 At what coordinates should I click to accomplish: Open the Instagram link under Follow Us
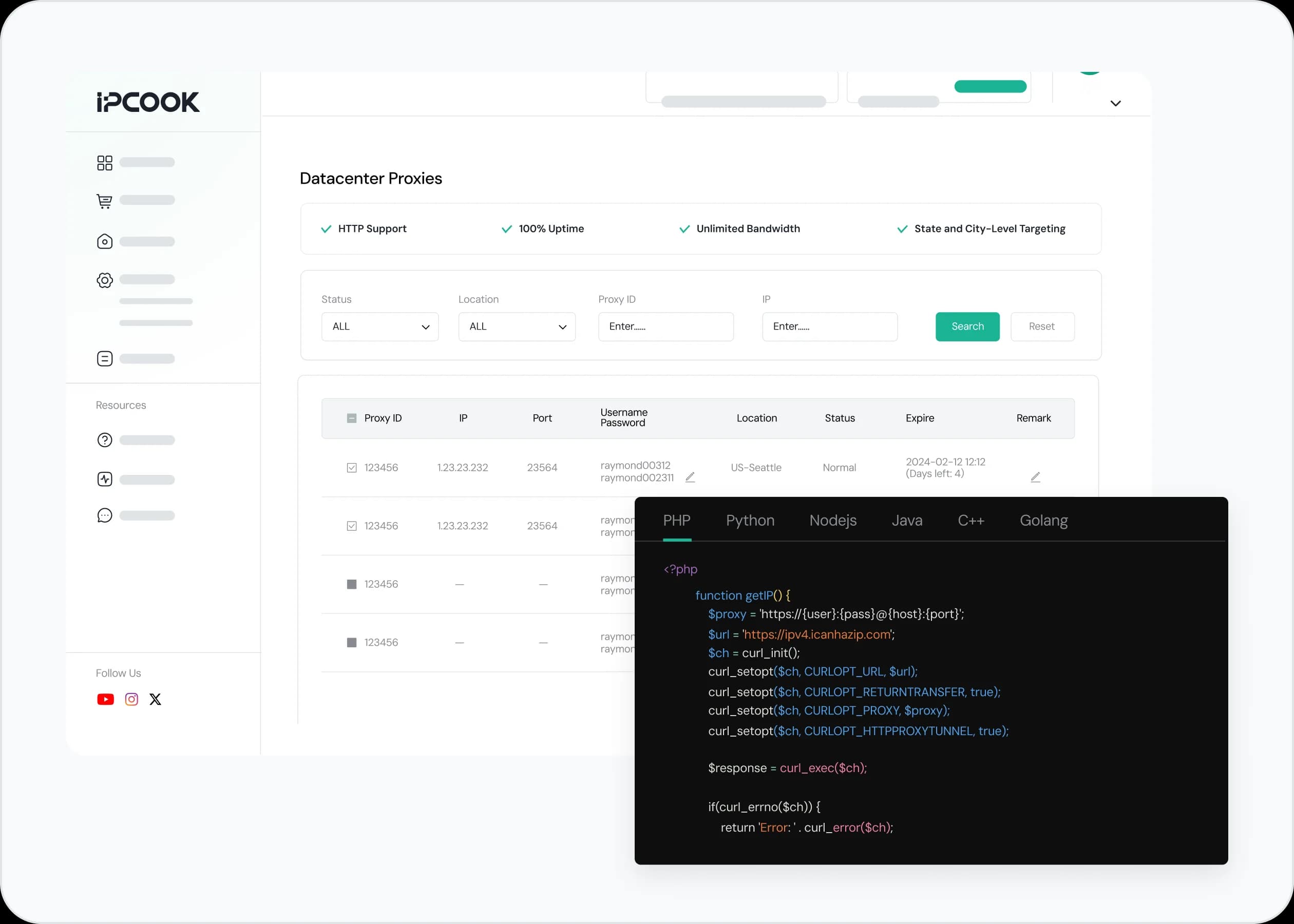[x=131, y=699]
